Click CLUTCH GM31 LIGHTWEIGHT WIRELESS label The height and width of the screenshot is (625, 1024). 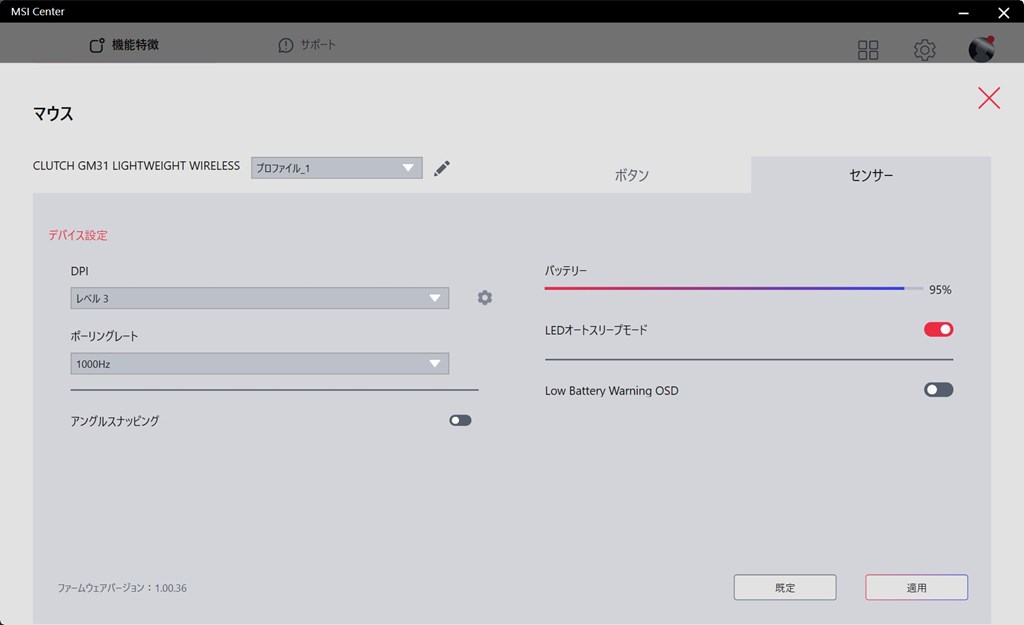coord(136,166)
